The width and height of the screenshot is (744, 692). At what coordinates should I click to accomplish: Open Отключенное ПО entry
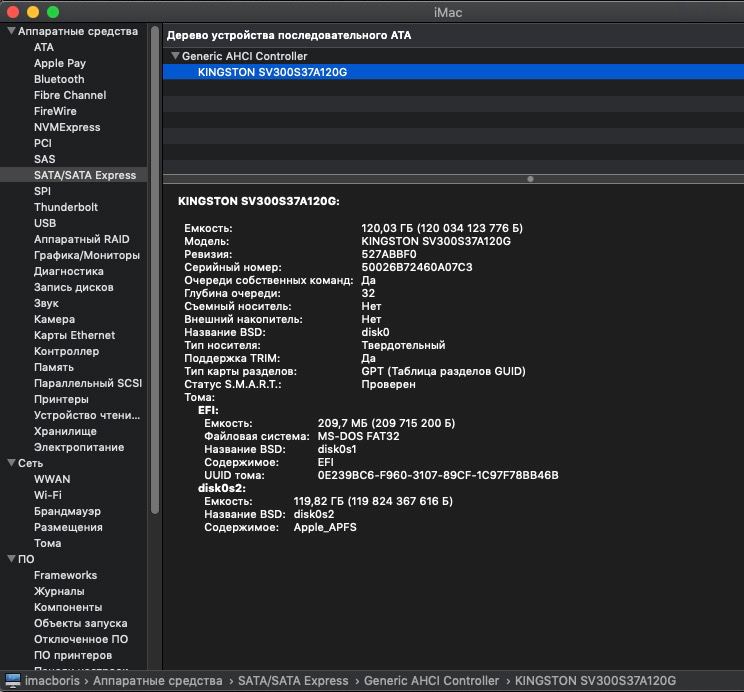point(81,639)
